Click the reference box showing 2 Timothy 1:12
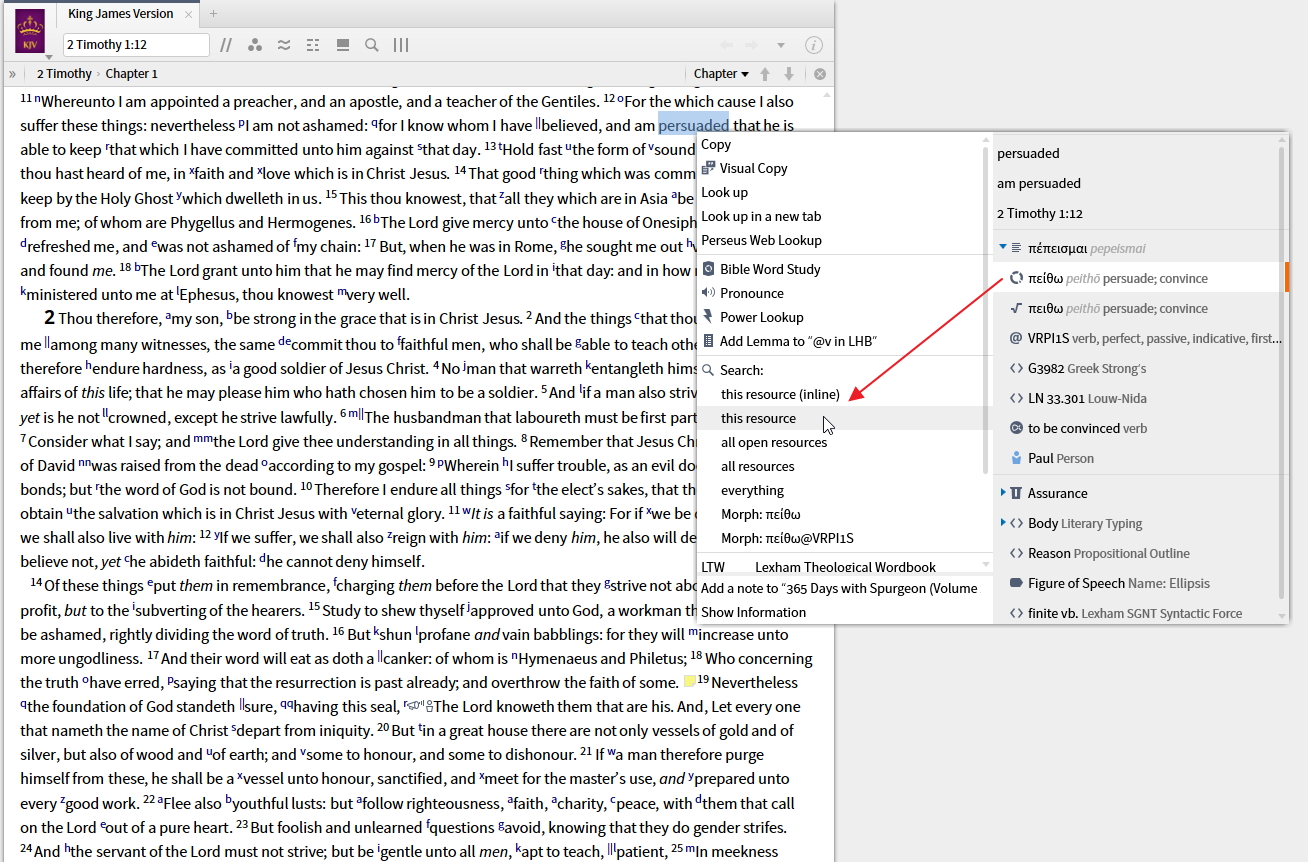Image resolution: width=1308 pixels, height=862 pixels. [136, 45]
